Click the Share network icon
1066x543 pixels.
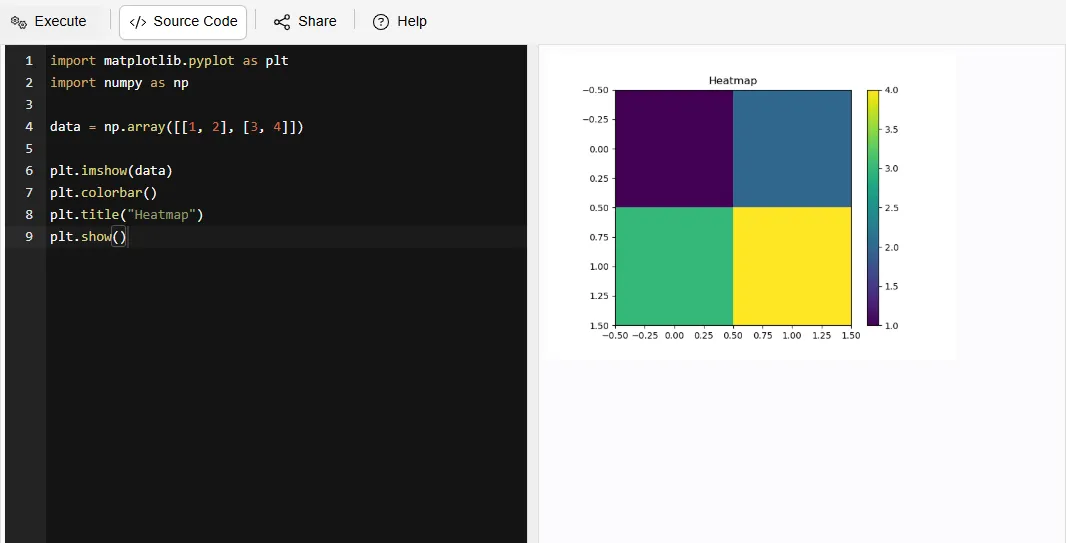[282, 22]
